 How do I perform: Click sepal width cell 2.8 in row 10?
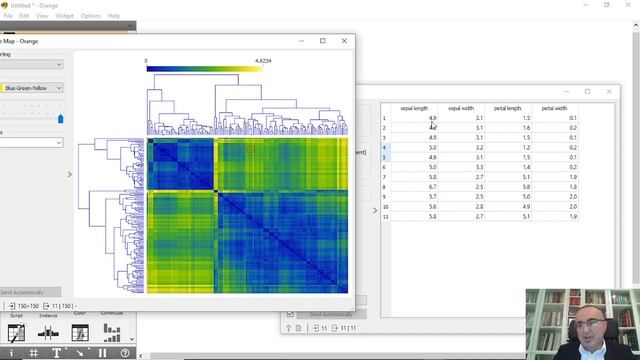click(x=461, y=207)
